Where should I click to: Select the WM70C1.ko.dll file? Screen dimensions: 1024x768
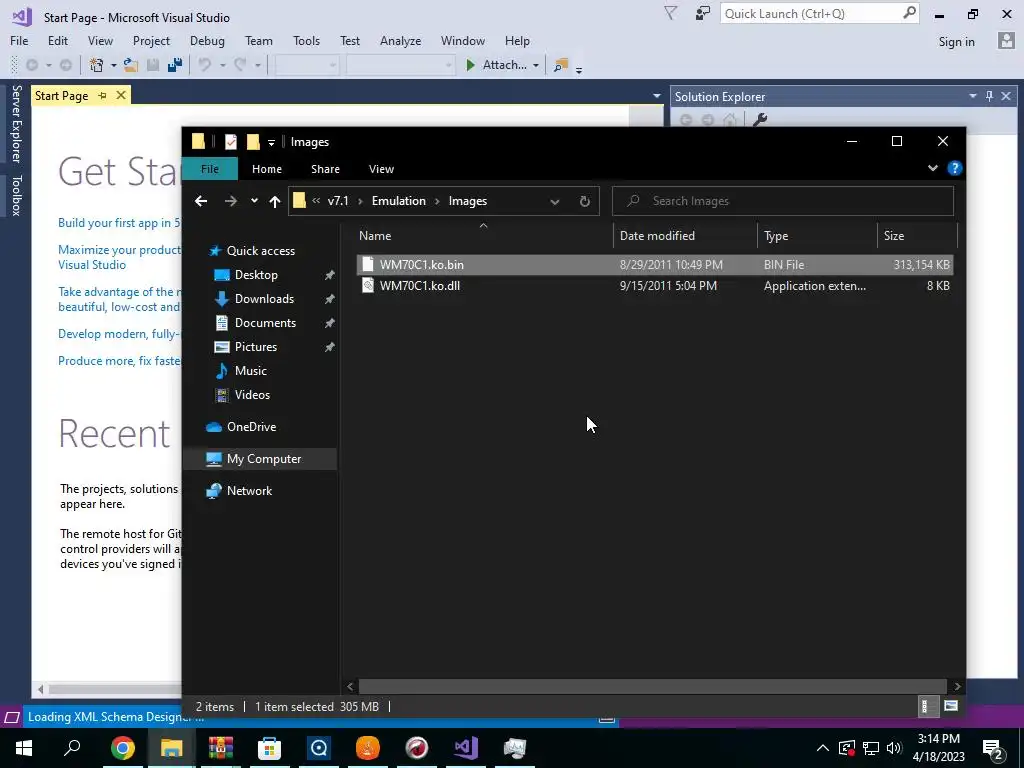click(x=654, y=285)
